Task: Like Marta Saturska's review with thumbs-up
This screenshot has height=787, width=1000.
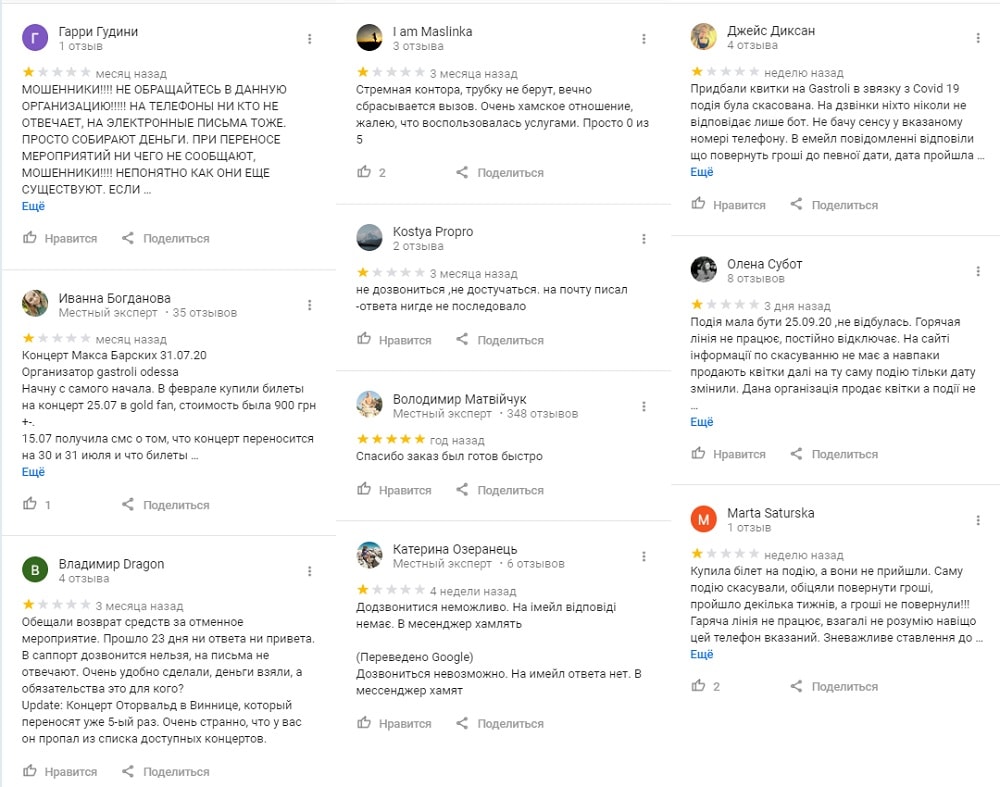Action: 699,686
